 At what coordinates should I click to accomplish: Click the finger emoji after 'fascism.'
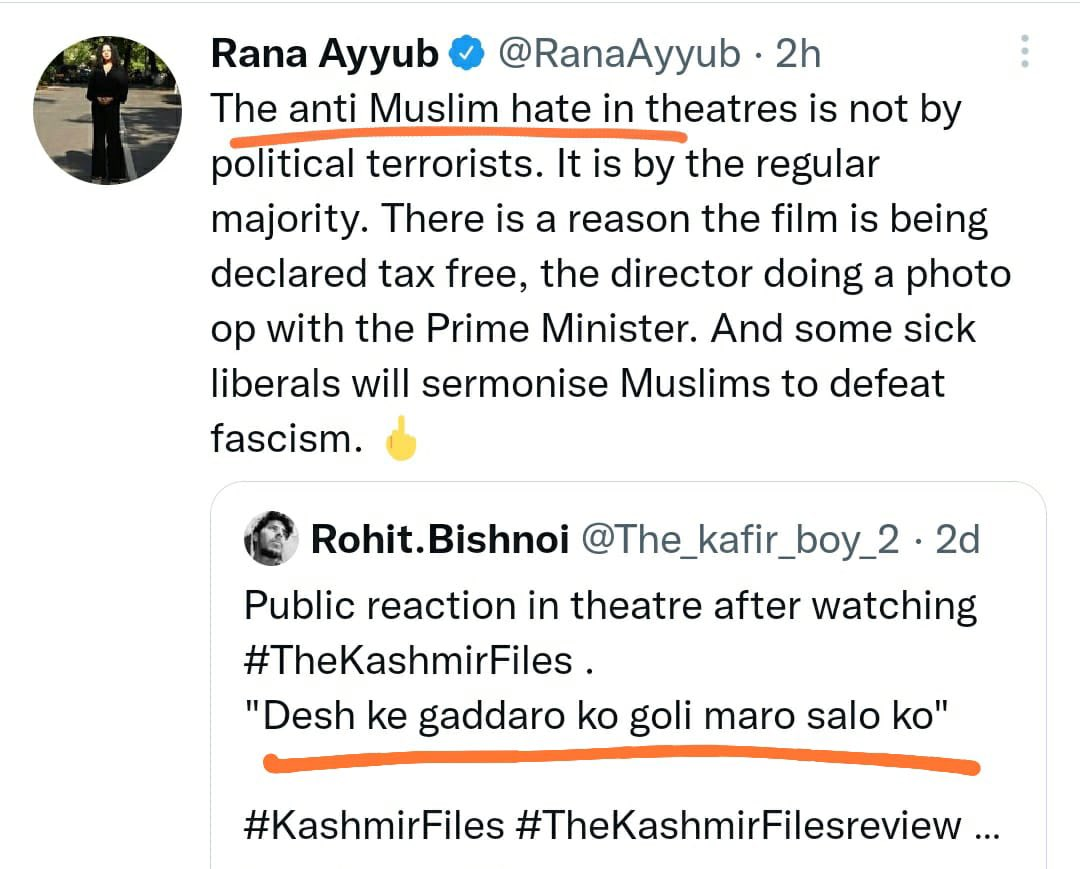click(400, 439)
